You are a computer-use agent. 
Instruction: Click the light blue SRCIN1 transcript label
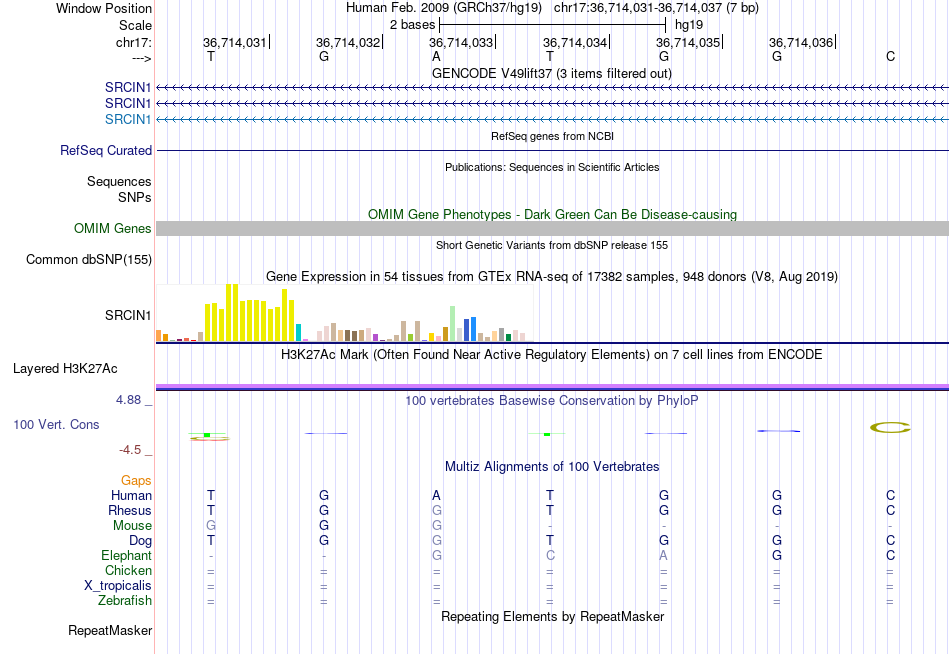point(127,119)
